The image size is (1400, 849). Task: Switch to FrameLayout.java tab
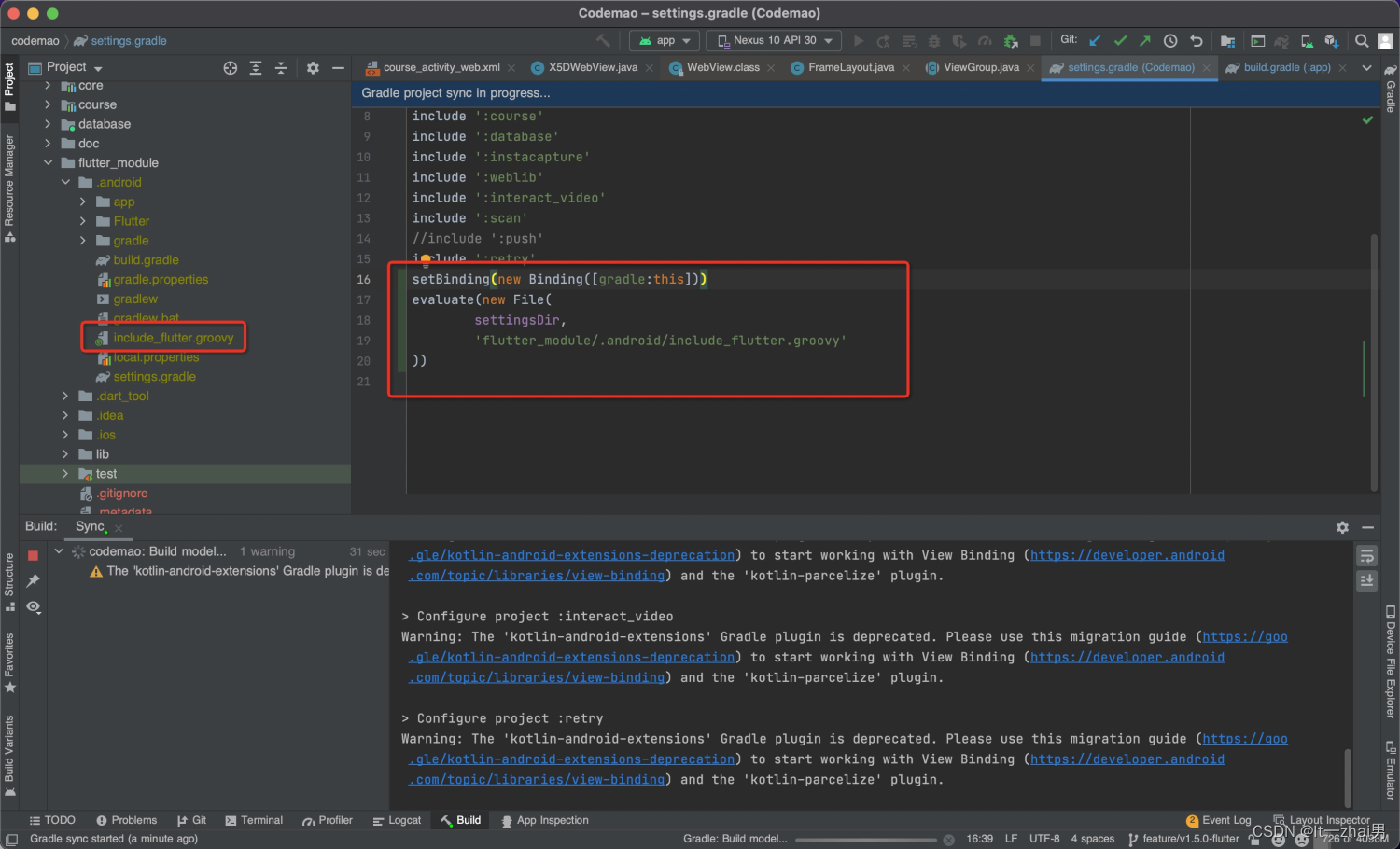pyautogui.click(x=850, y=67)
